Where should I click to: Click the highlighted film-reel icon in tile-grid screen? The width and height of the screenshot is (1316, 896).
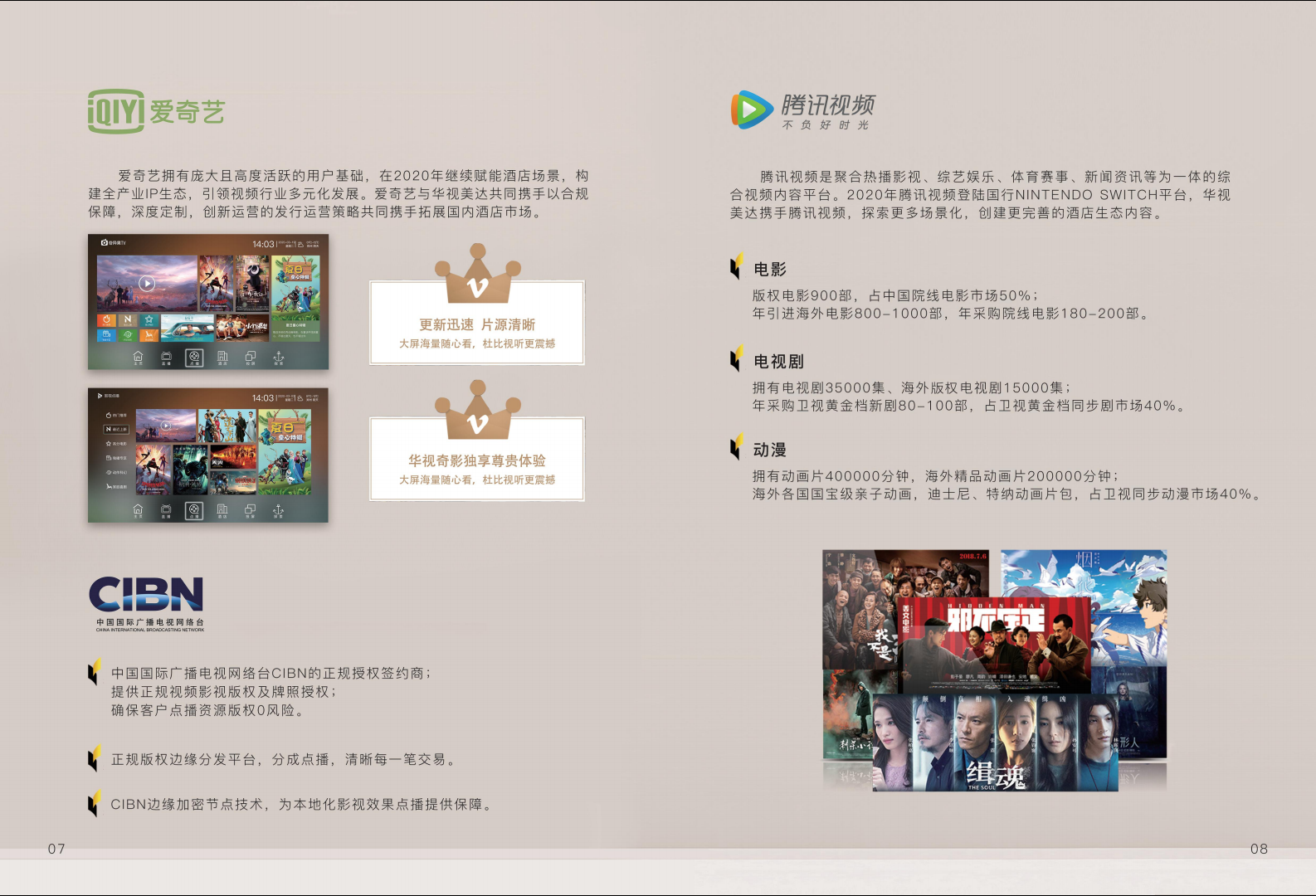[193, 358]
